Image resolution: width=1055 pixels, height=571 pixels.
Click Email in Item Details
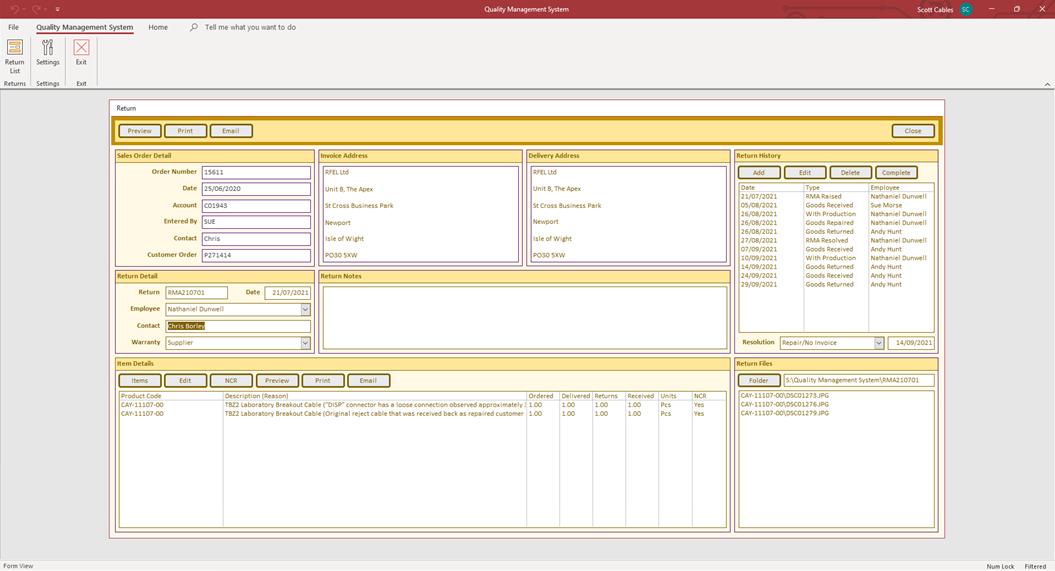[x=368, y=381]
